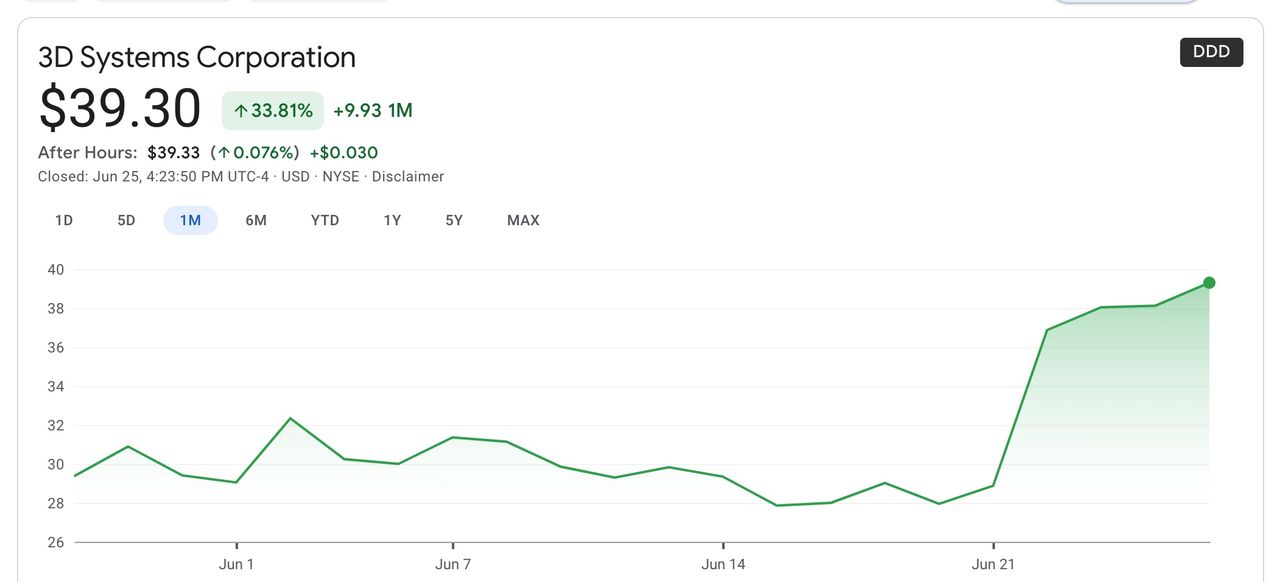Open the Disclaimer link
Screen dimensions: 1280x582
pyautogui.click(x=408, y=176)
